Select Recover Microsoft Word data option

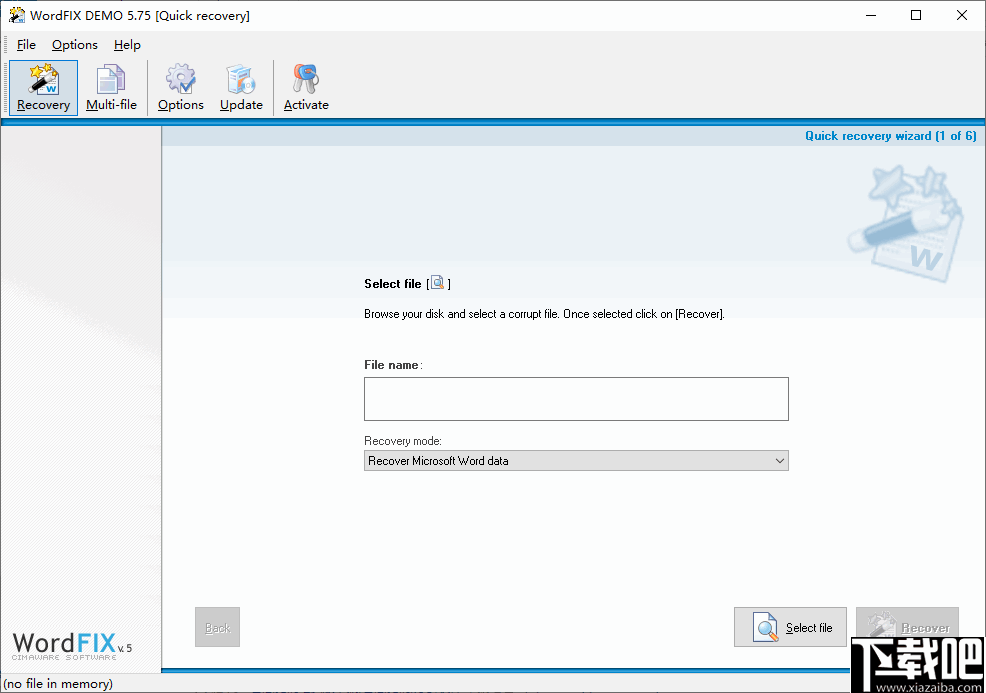coord(436,460)
